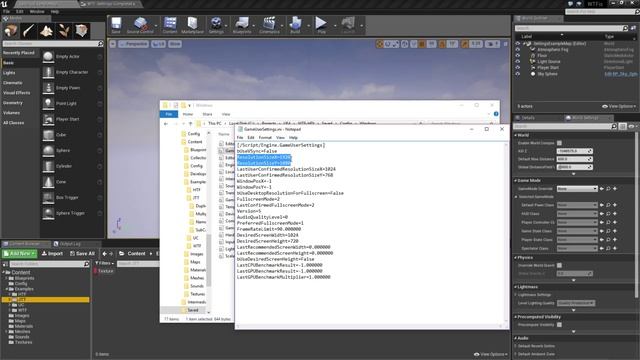Toggle Override World Gravity checkbox
640x360 pixels.
click(559, 265)
